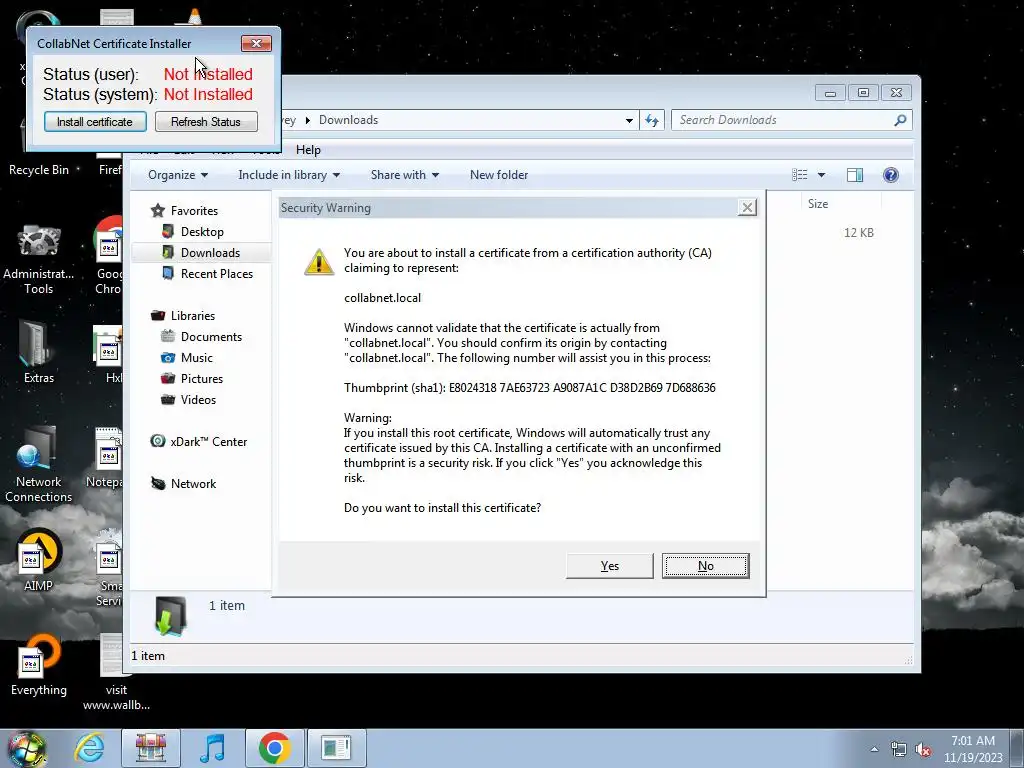The image size is (1024, 768).
Task: Click the Notepad desktop icon
Action: point(104,458)
